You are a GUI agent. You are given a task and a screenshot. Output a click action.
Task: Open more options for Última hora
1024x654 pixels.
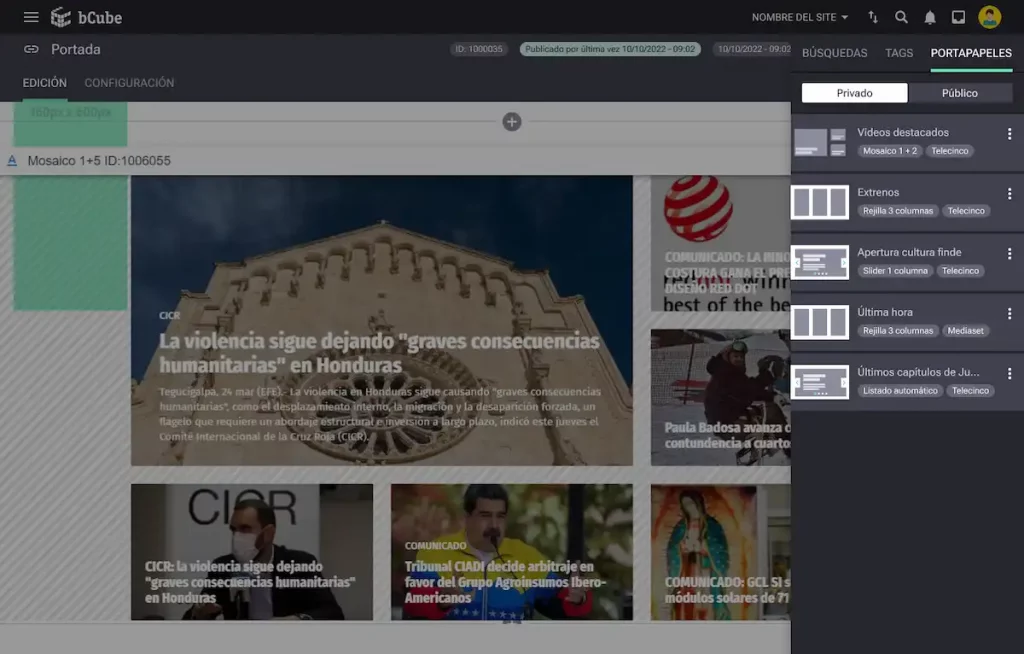point(1009,314)
